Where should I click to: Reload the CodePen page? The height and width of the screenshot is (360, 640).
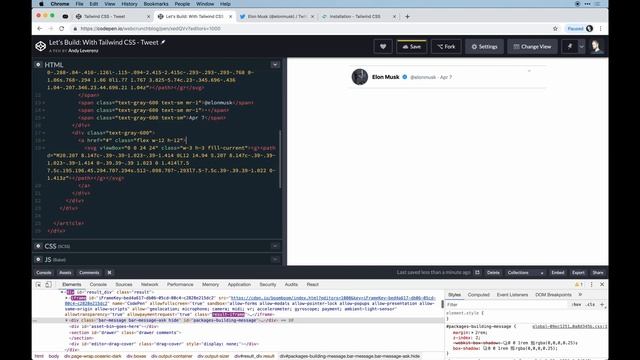pyautogui.click(x=62, y=29)
